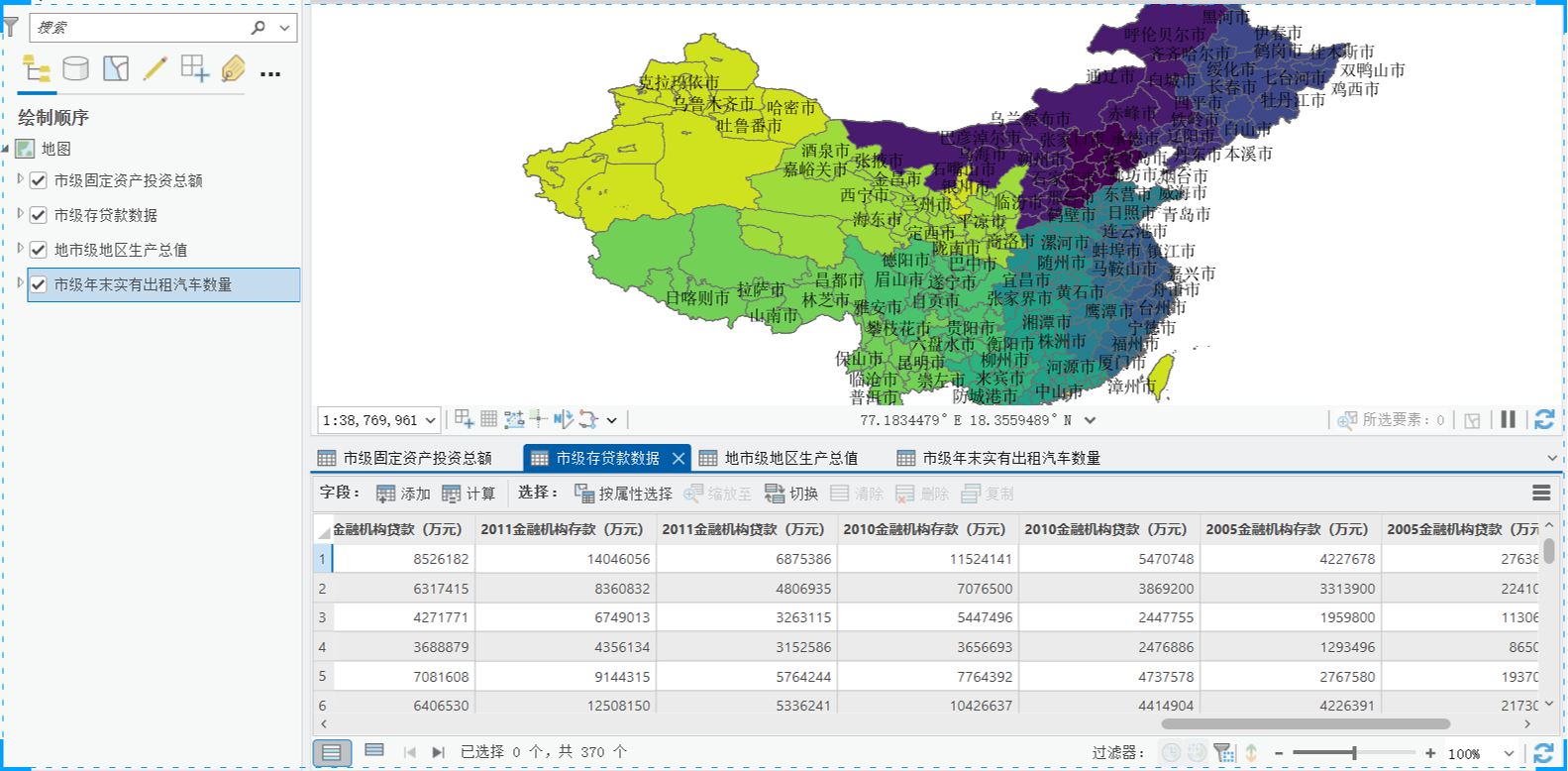Refresh the map view

click(1543, 419)
